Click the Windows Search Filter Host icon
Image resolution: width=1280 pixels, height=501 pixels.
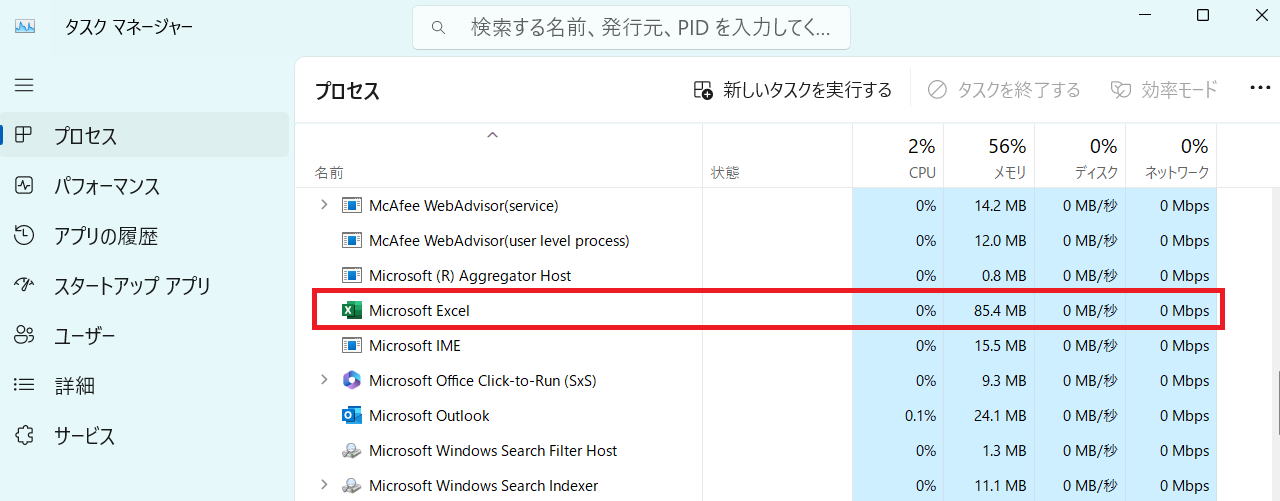click(x=351, y=451)
